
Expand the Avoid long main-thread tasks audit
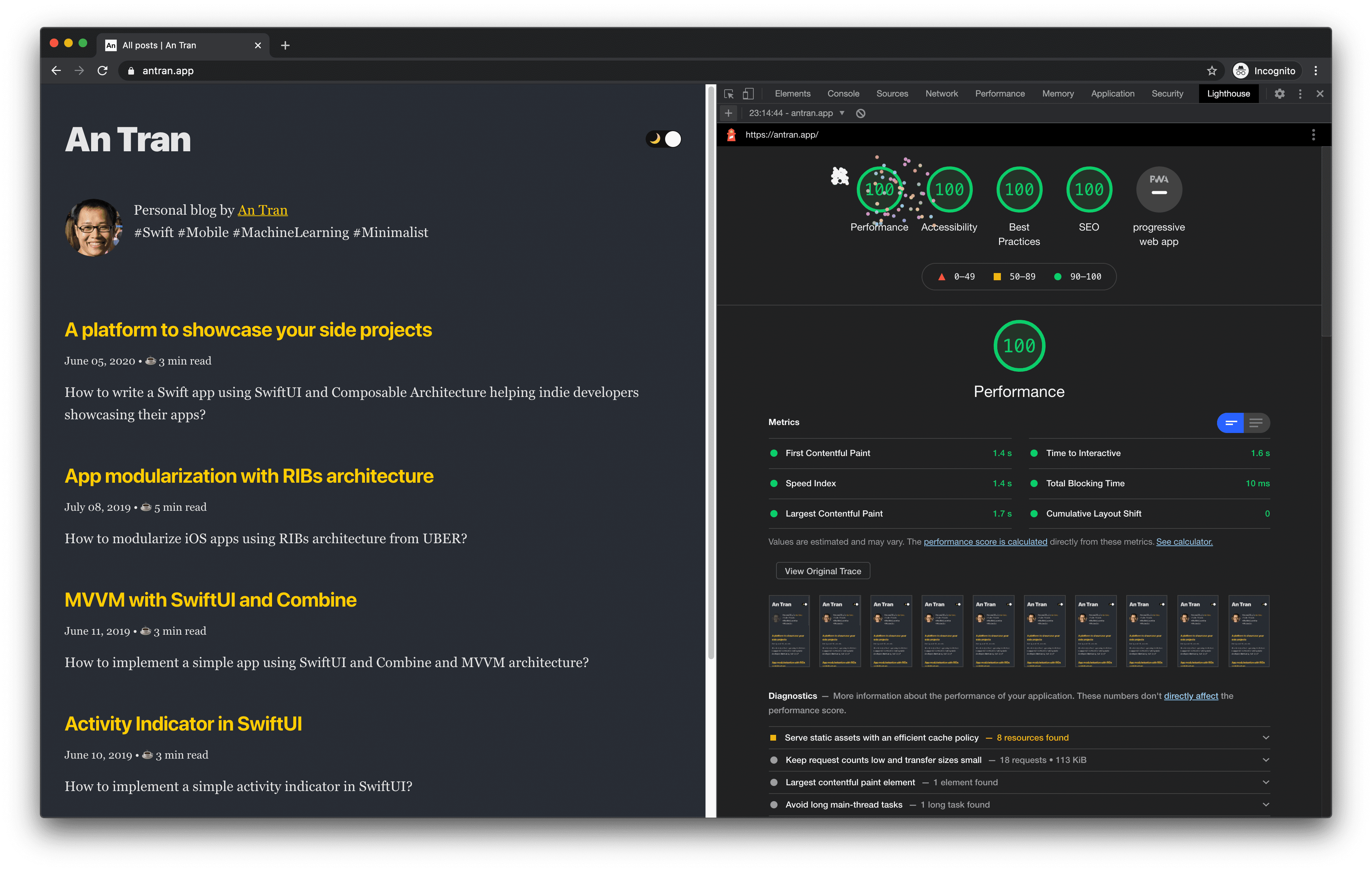coord(1019,804)
